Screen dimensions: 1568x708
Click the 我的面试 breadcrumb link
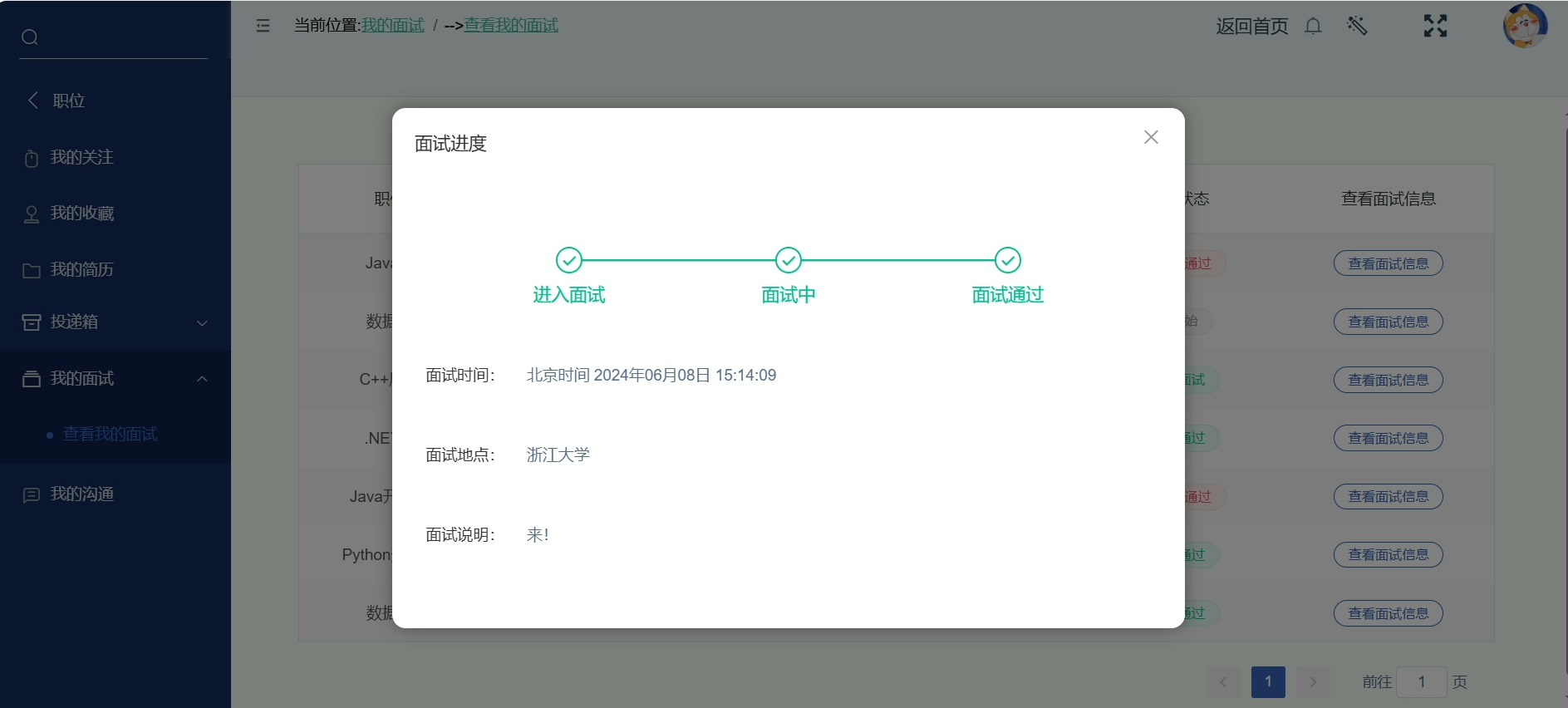pos(393,26)
